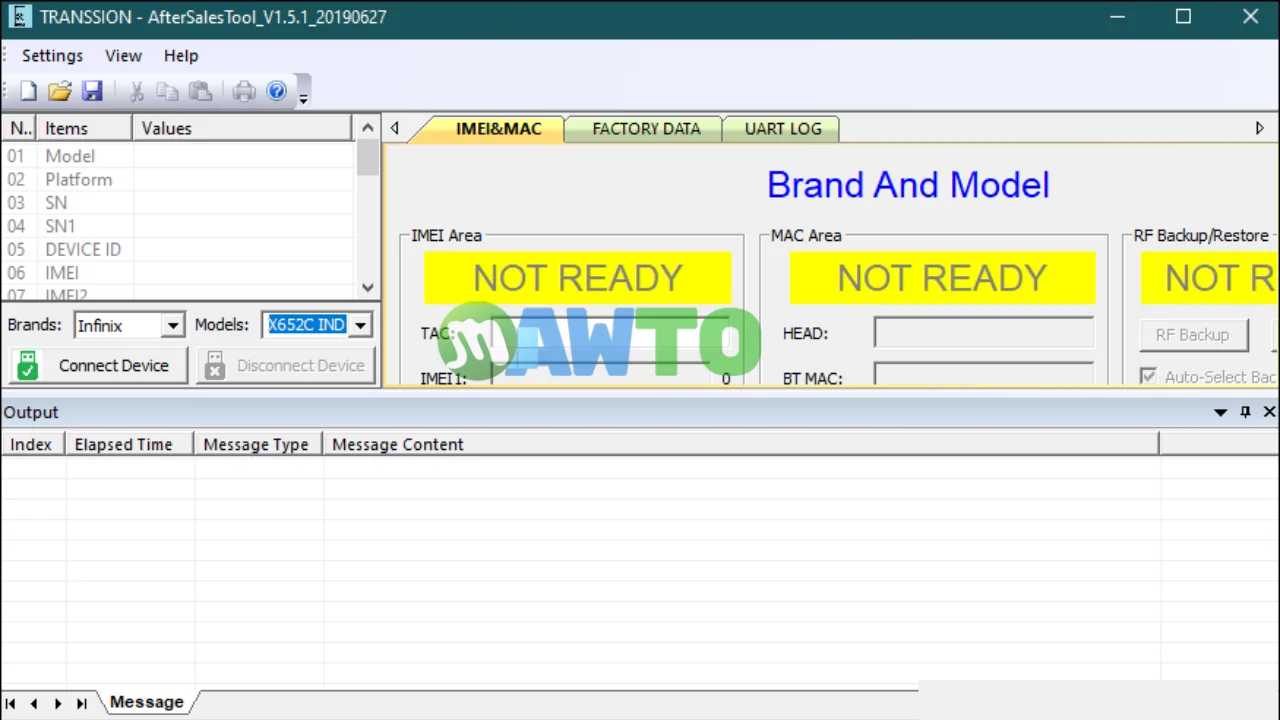Switch to the FACTORY DATA tab
The image size is (1280, 720).
pos(646,129)
